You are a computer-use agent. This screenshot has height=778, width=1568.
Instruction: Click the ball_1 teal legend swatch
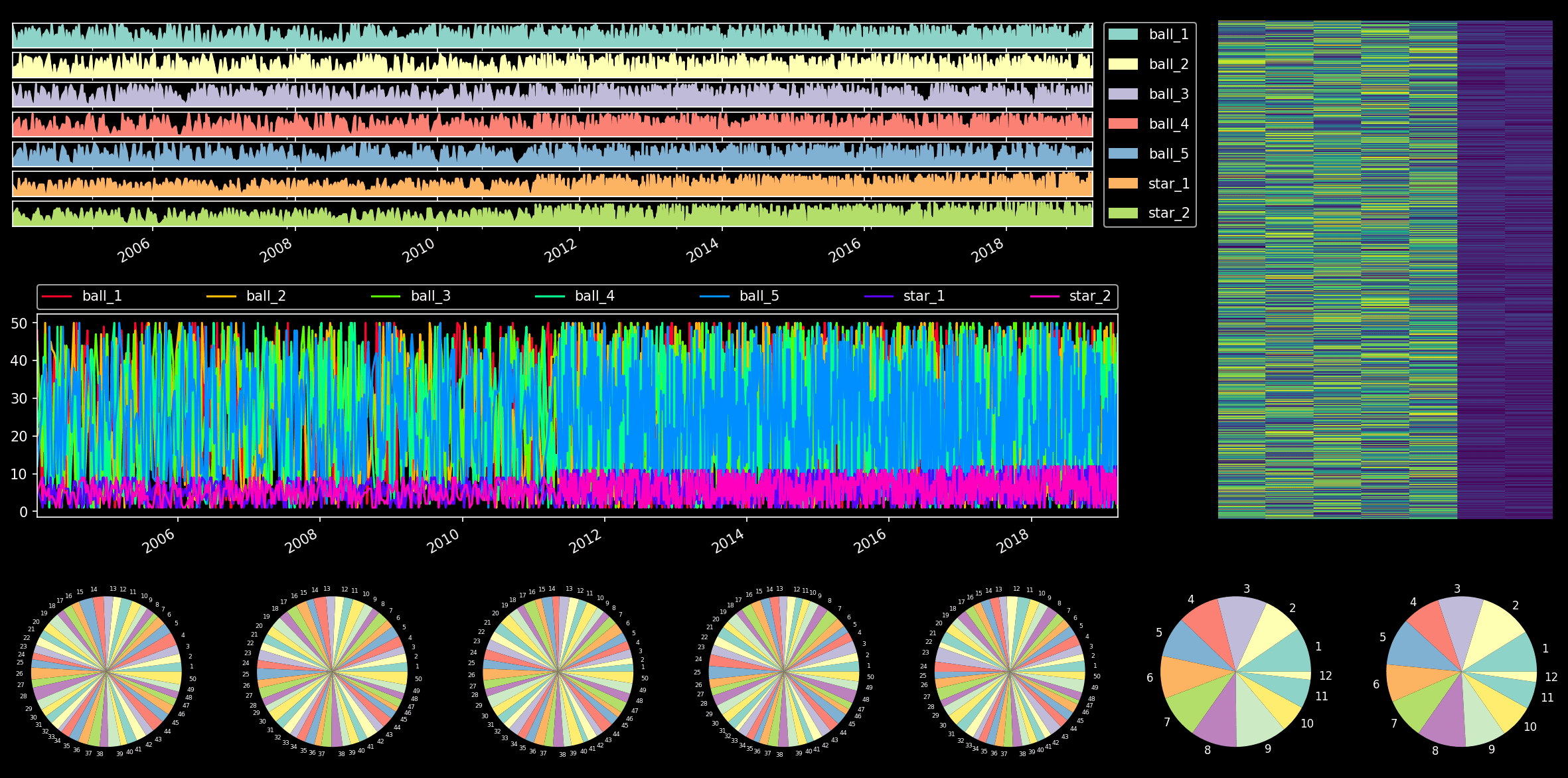tap(1123, 35)
